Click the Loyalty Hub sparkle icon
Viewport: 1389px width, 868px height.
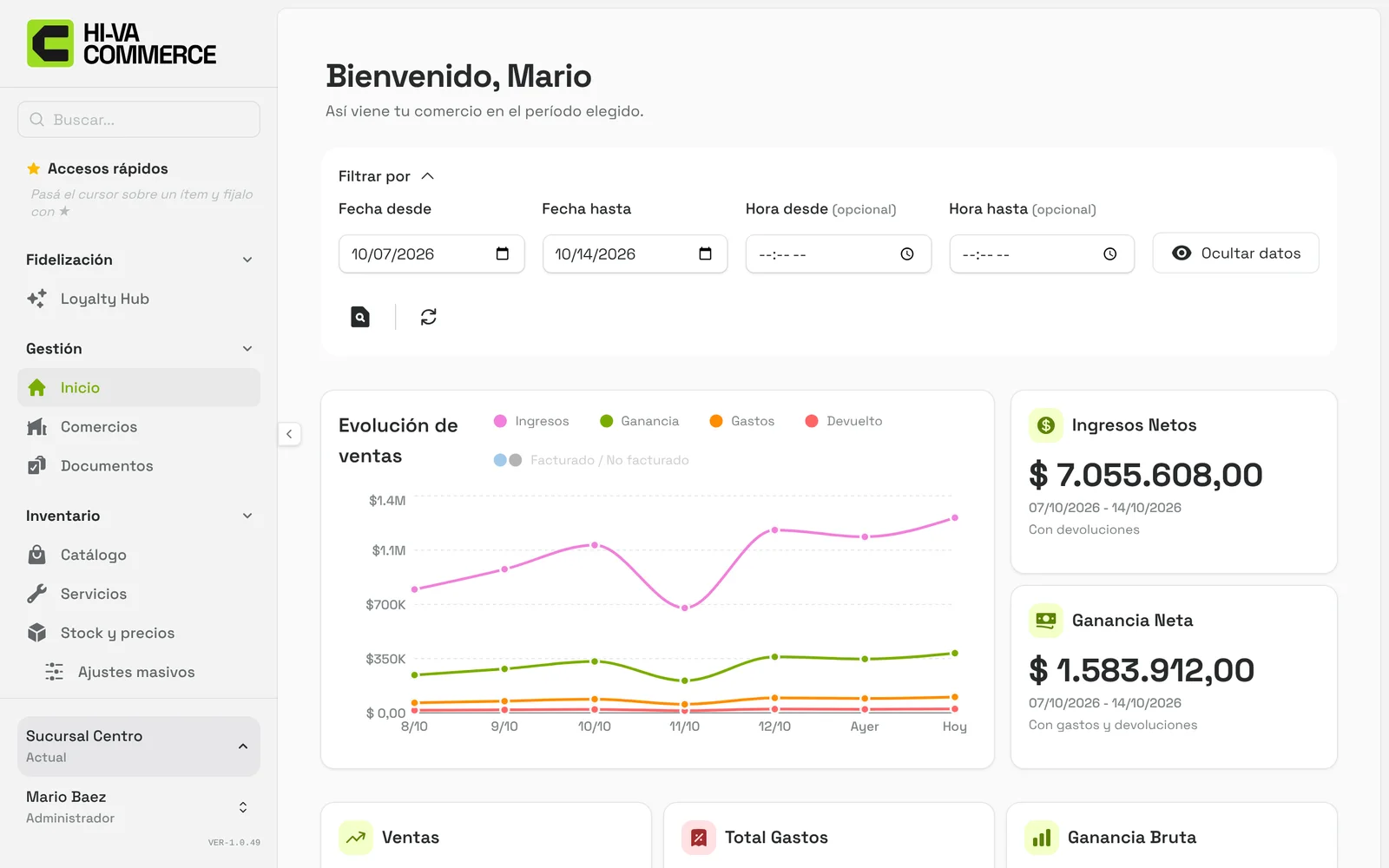pyautogui.click(x=36, y=299)
